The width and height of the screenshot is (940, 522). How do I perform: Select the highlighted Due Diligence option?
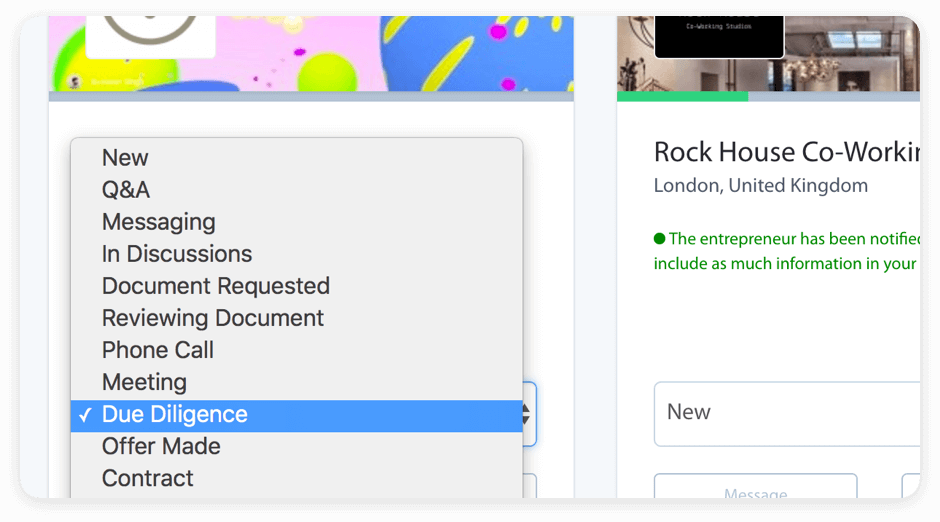[175, 414]
